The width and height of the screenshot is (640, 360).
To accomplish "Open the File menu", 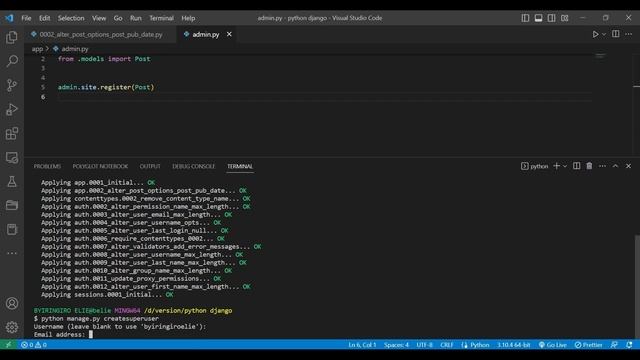I will coord(26,18).
